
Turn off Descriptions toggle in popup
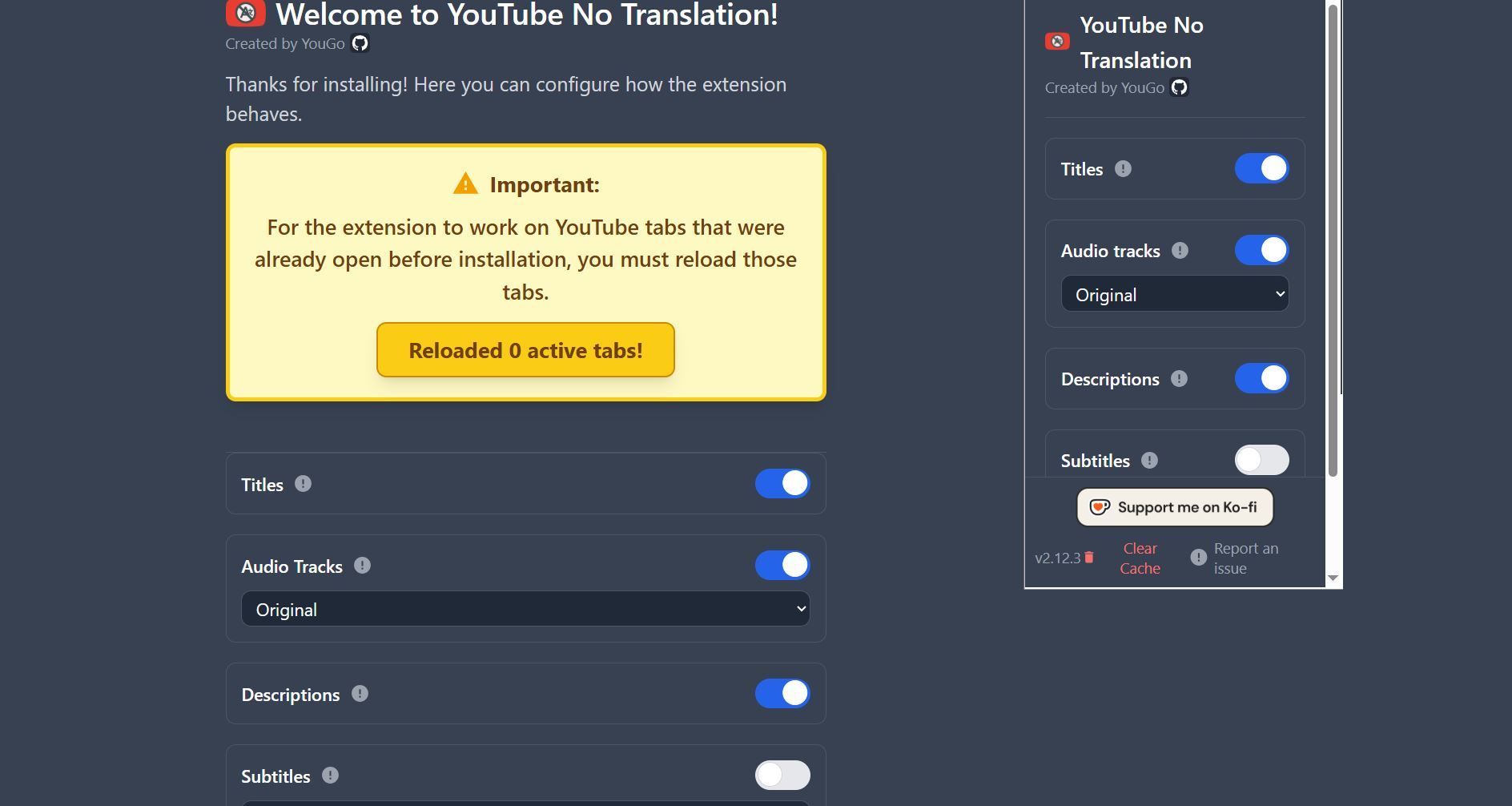[x=1261, y=378]
